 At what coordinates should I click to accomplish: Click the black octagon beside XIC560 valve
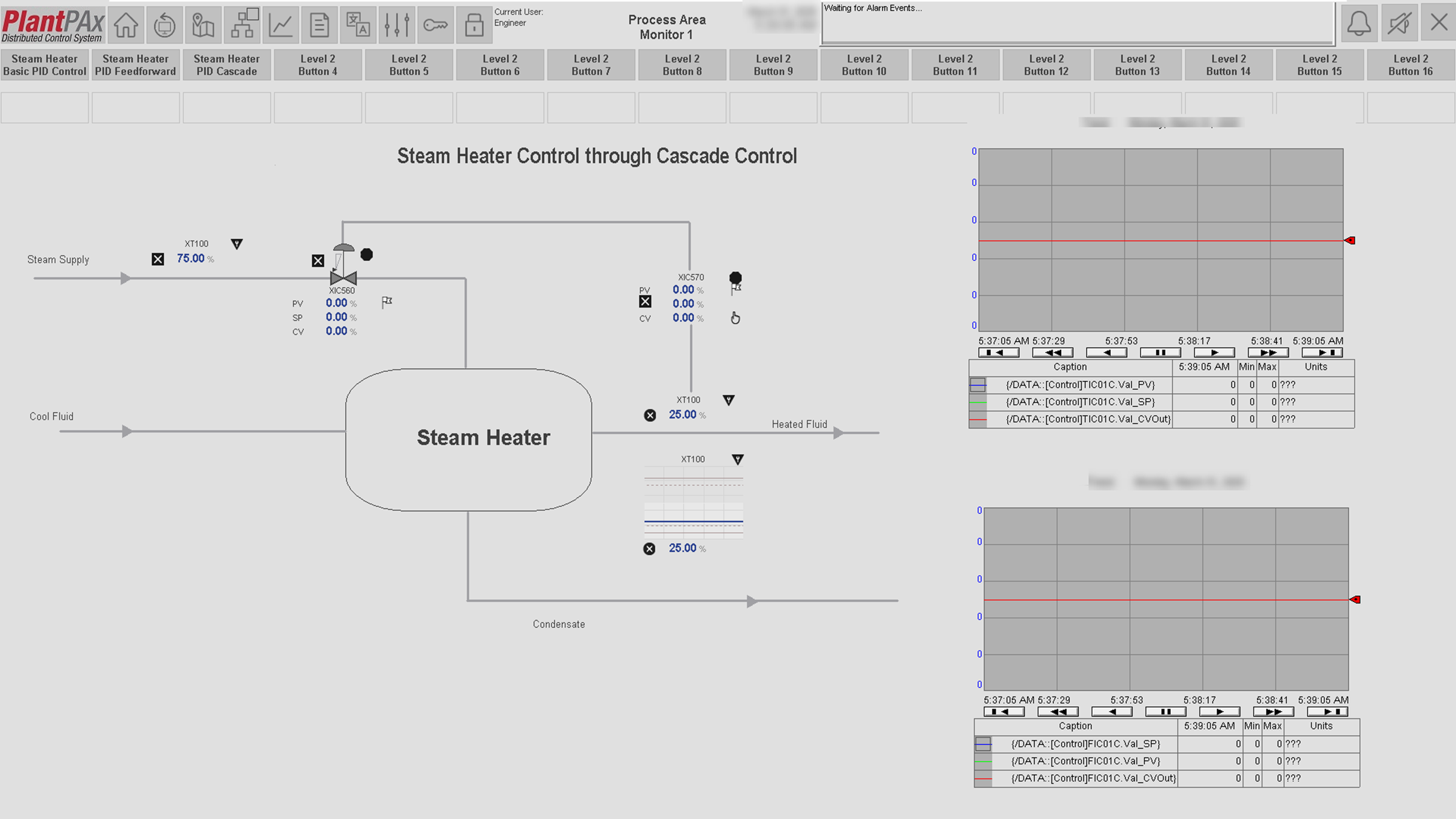tap(366, 255)
